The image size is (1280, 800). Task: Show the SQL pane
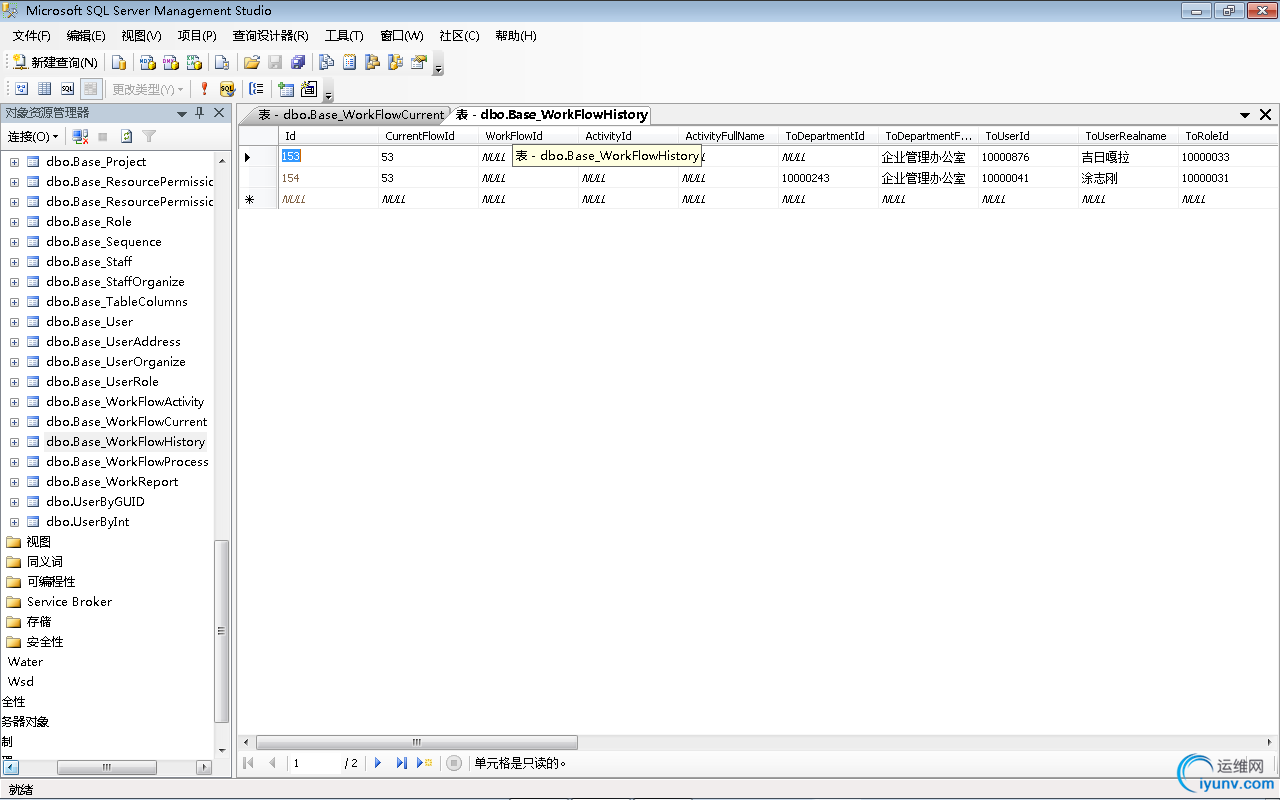tap(67, 89)
